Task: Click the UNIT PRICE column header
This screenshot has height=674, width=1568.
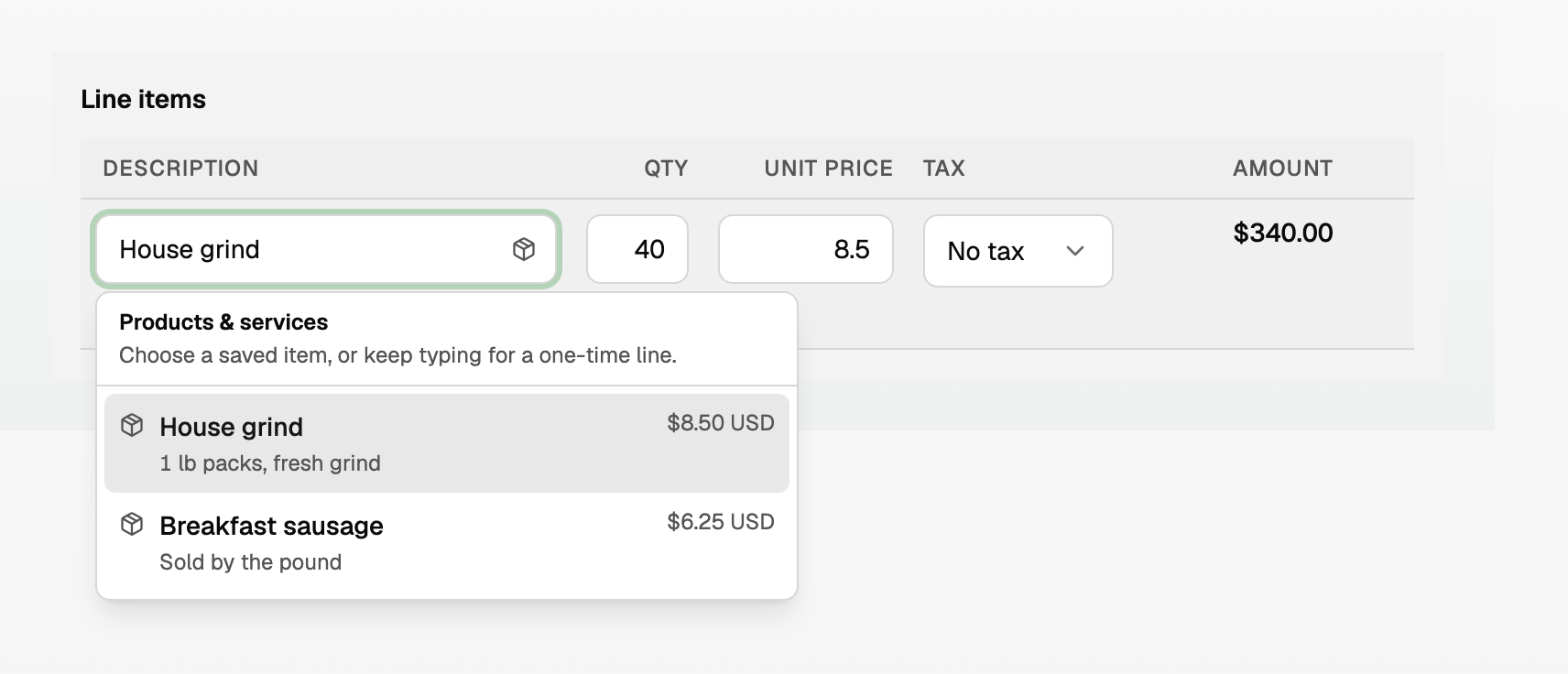Action: pos(829,168)
